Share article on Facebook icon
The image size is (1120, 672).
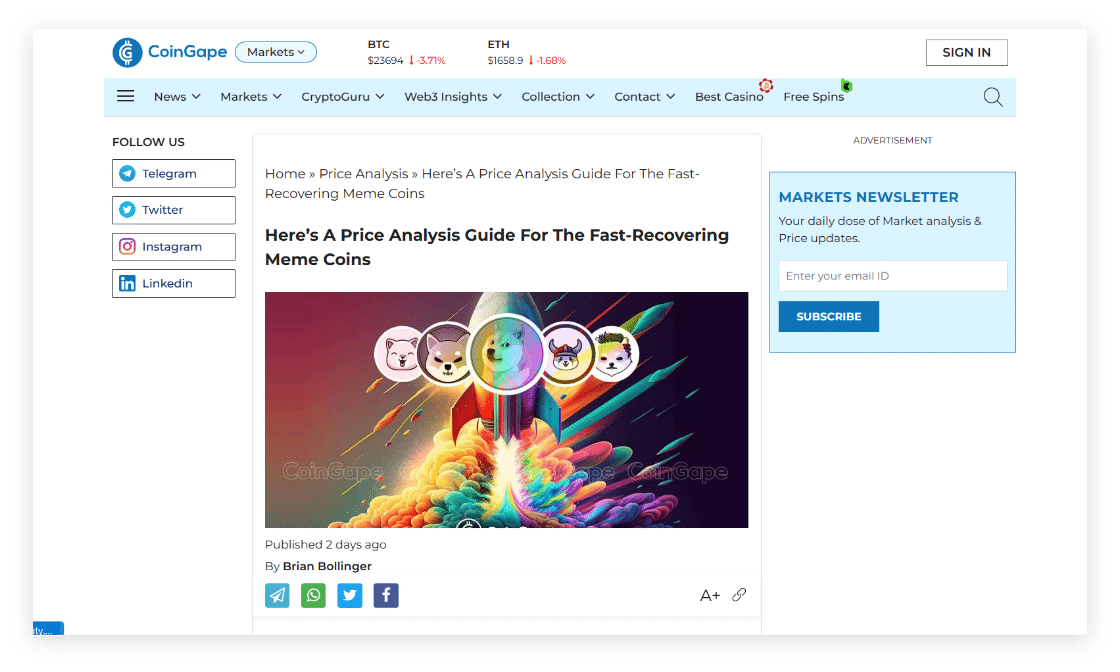coord(386,595)
